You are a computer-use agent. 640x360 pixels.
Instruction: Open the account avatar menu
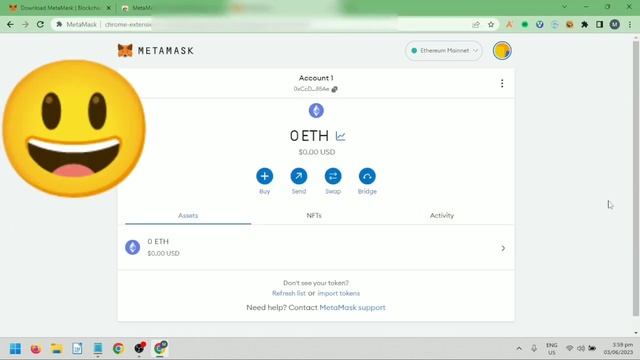tap(502, 51)
